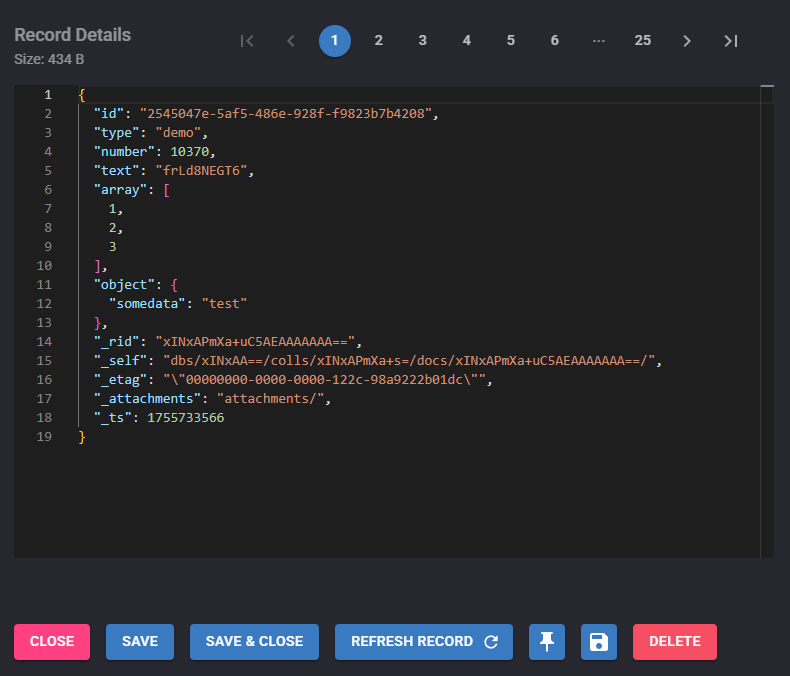Screen dimensions: 790x676
Task: Select page 3 in pagination
Action: [423, 41]
